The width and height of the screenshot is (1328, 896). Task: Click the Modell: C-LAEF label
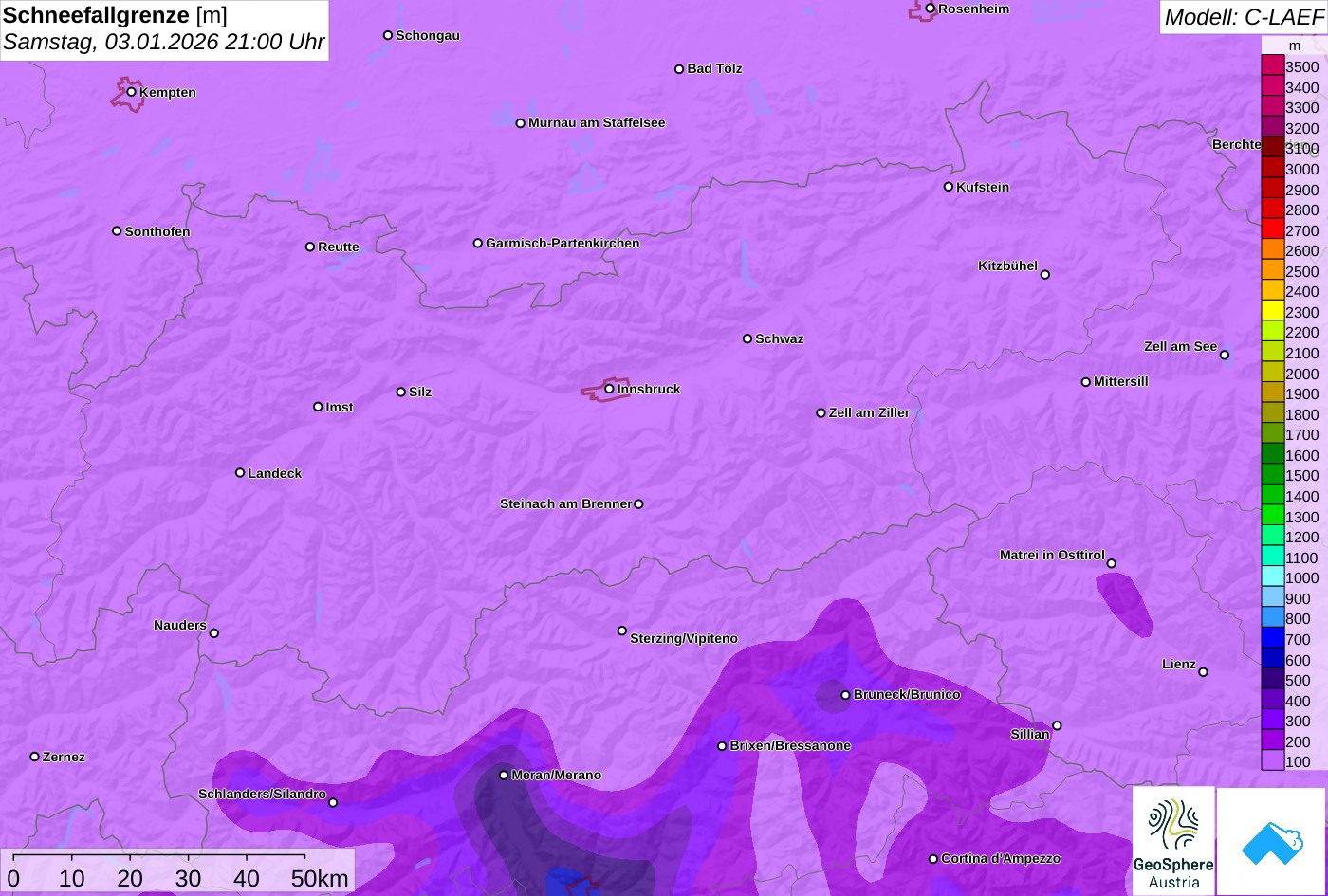1243,17
